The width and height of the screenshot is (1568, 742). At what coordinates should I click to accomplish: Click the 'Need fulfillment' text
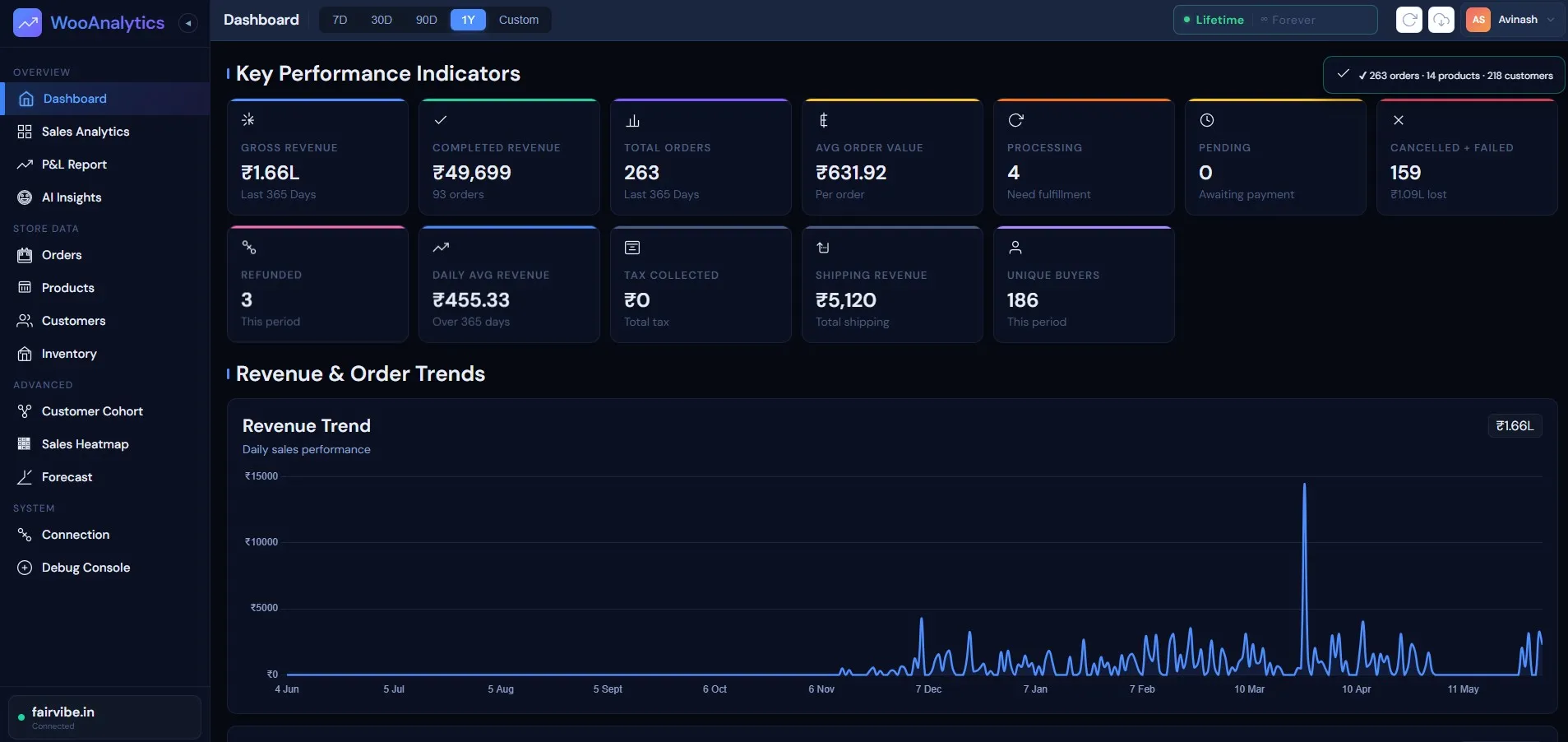tap(1048, 195)
